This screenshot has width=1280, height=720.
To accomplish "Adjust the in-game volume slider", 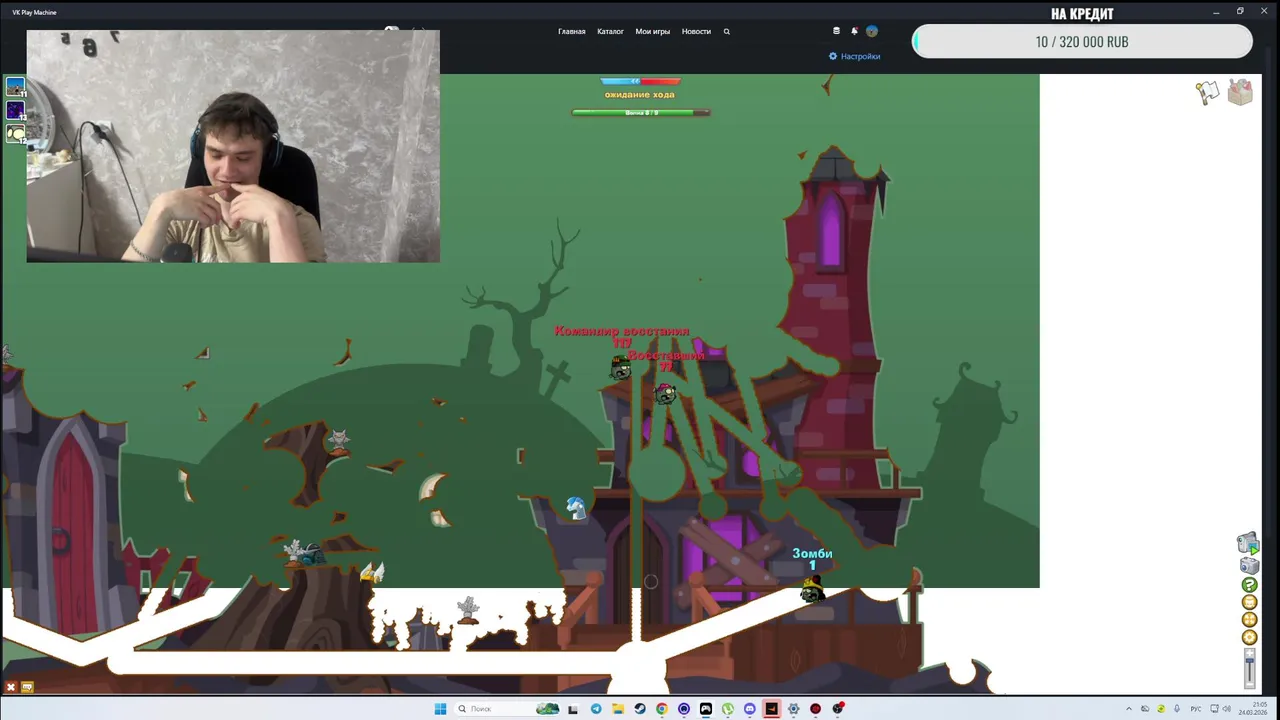I will coord(1249,668).
